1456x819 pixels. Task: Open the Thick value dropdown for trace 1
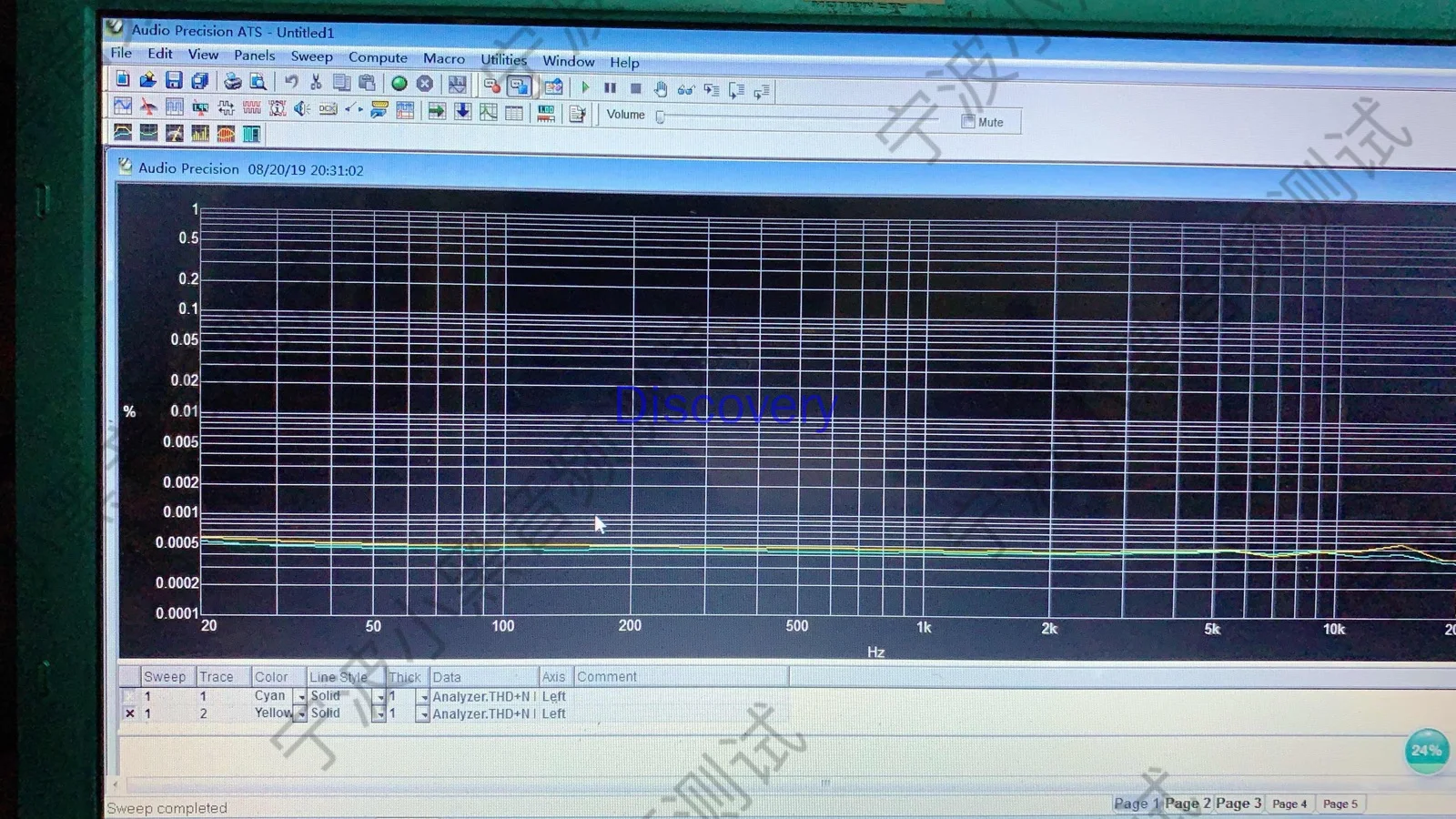point(423,695)
